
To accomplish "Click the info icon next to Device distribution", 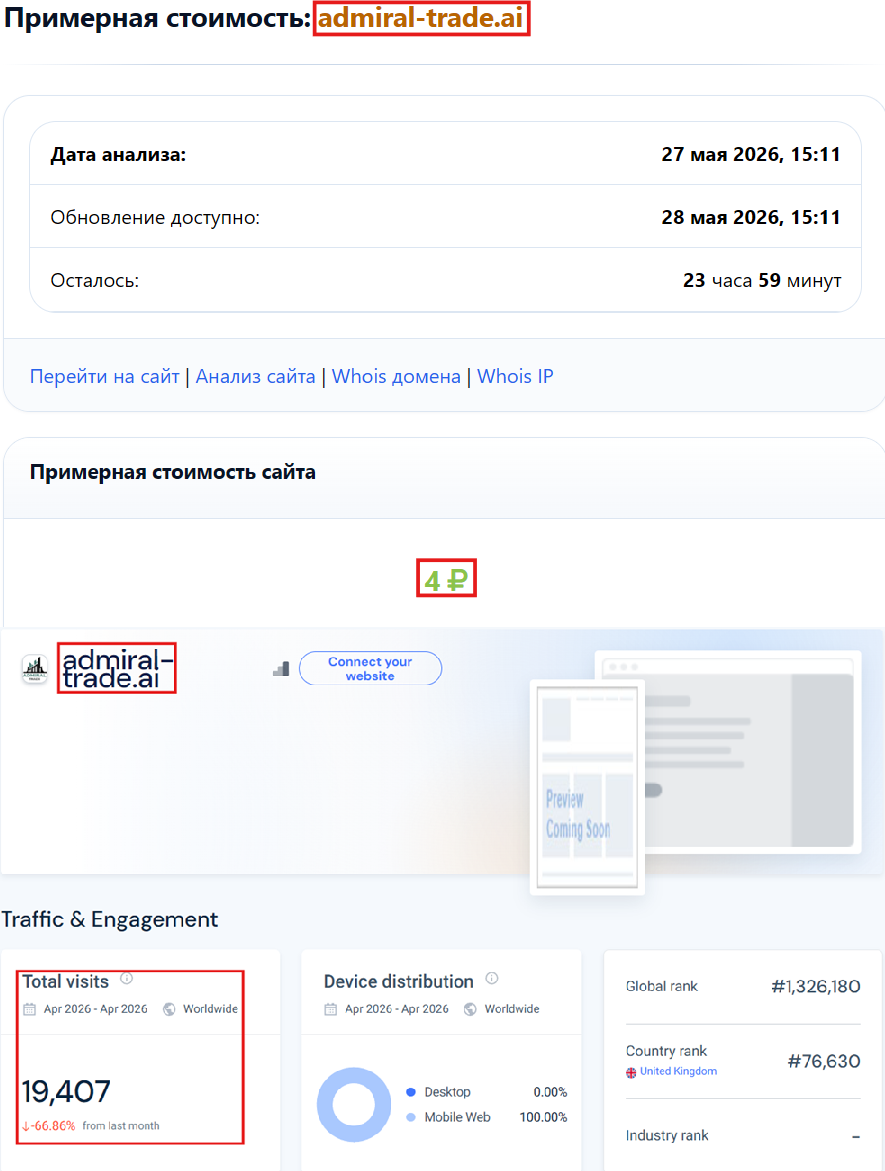I will tap(491, 978).
